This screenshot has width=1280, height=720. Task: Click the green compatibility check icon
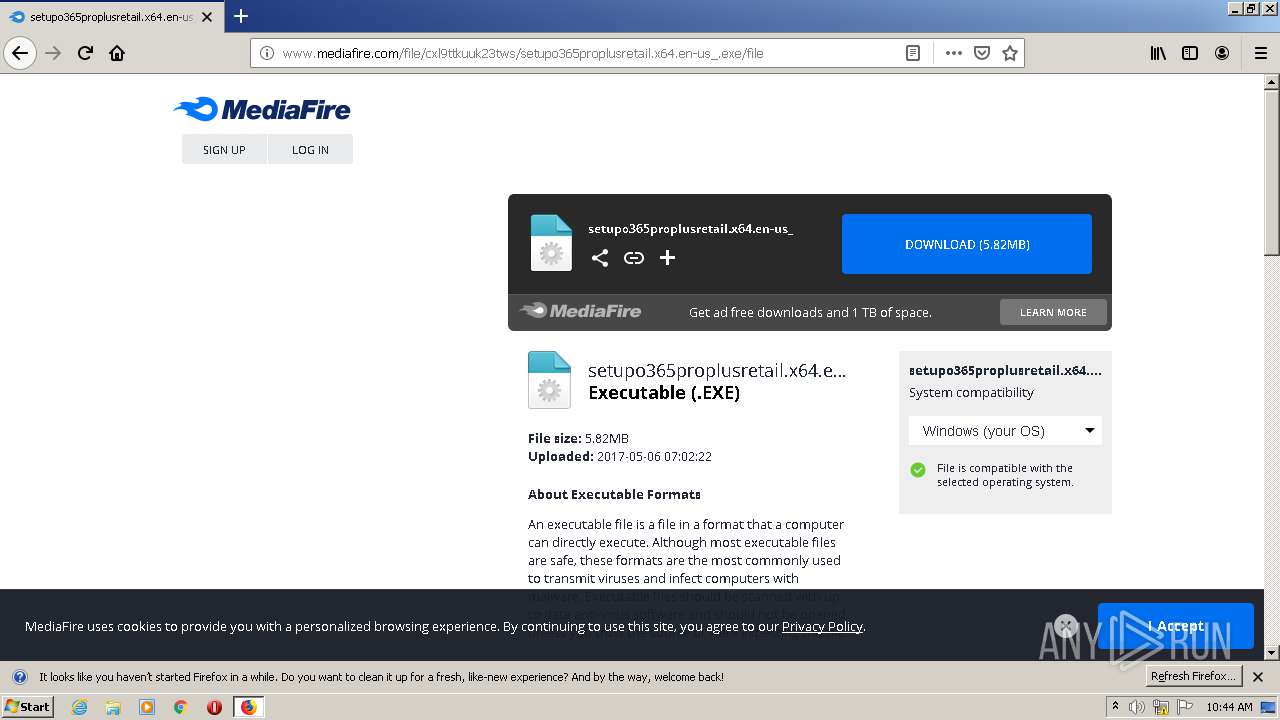click(x=918, y=470)
